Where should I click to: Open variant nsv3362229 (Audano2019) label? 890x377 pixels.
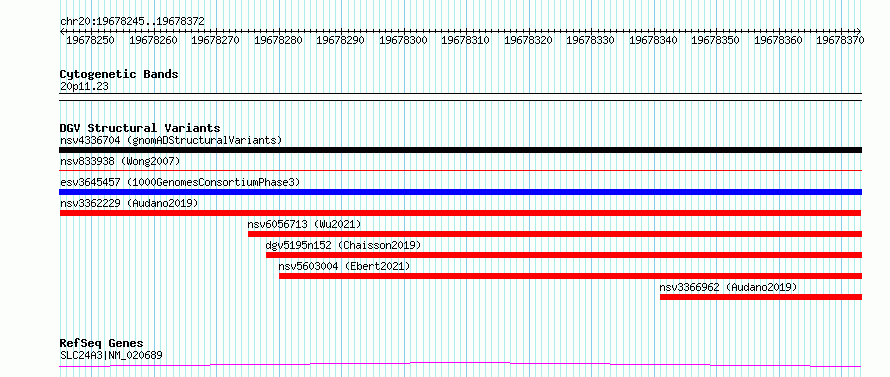click(129, 203)
